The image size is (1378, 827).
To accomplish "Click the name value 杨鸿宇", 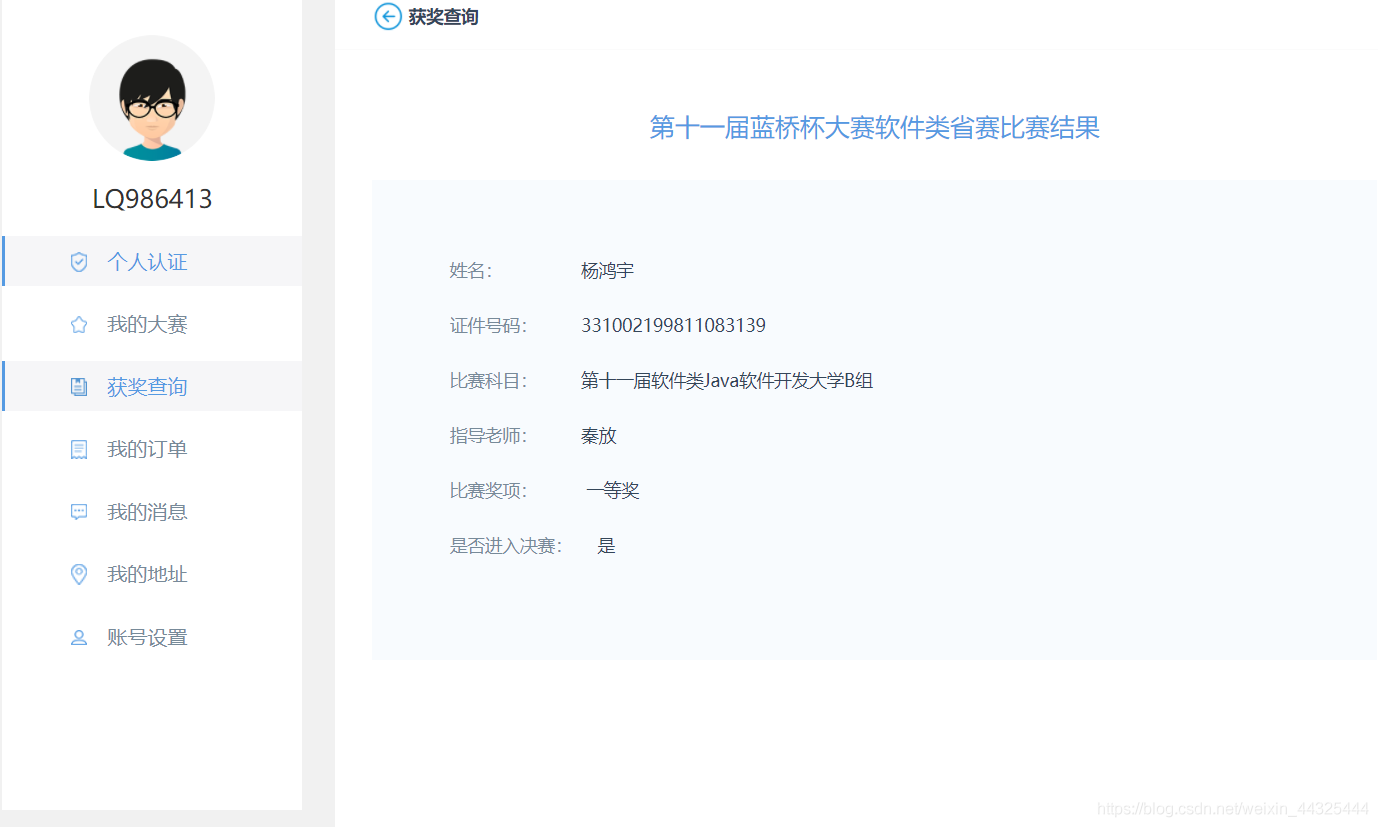I will point(608,271).
